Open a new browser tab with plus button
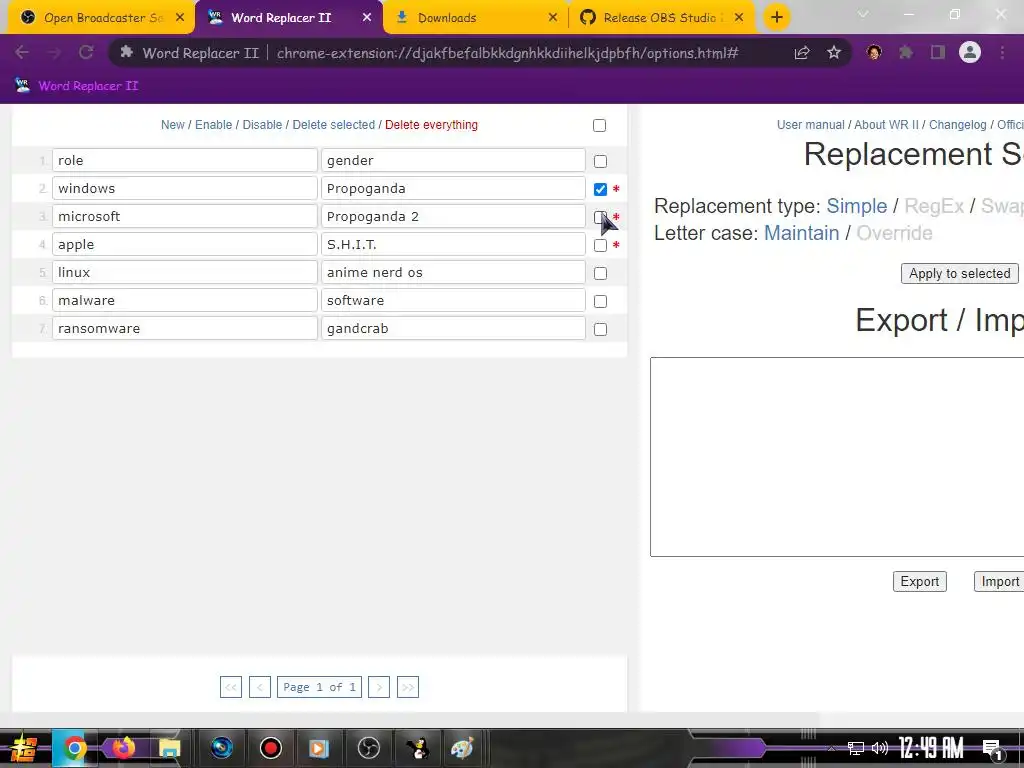Image resolution: width=1024 pixels, height=768 pixels. pos(776,18)
